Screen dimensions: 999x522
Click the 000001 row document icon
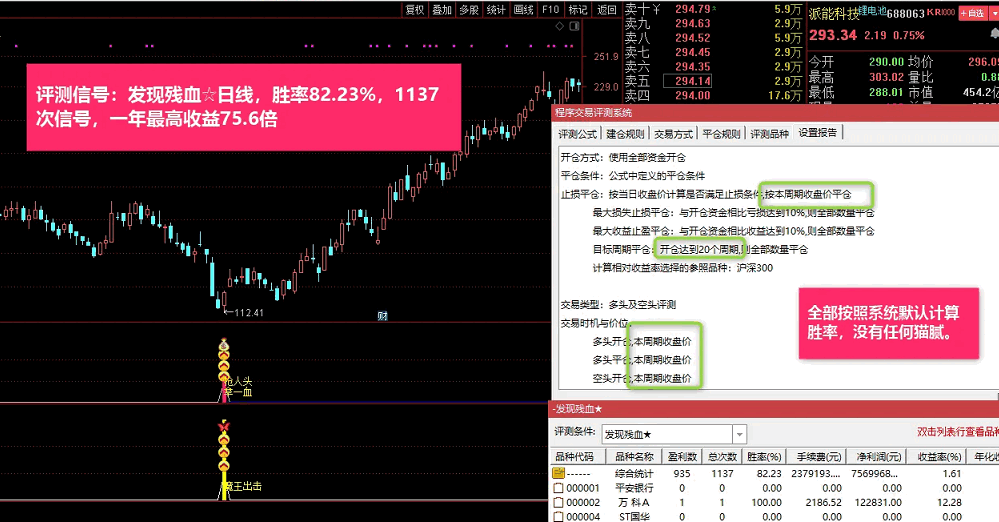pos(558,488)
